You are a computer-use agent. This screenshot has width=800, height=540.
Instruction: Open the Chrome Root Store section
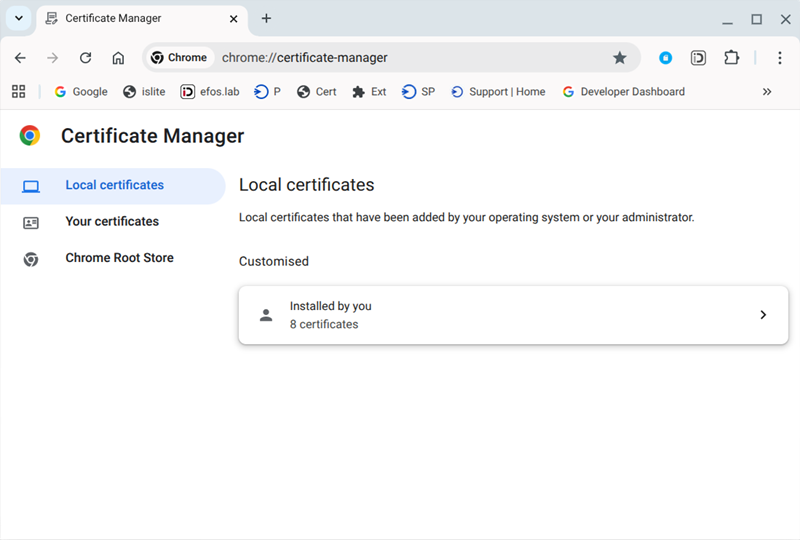pyautogui.click(x=119, y=258)
